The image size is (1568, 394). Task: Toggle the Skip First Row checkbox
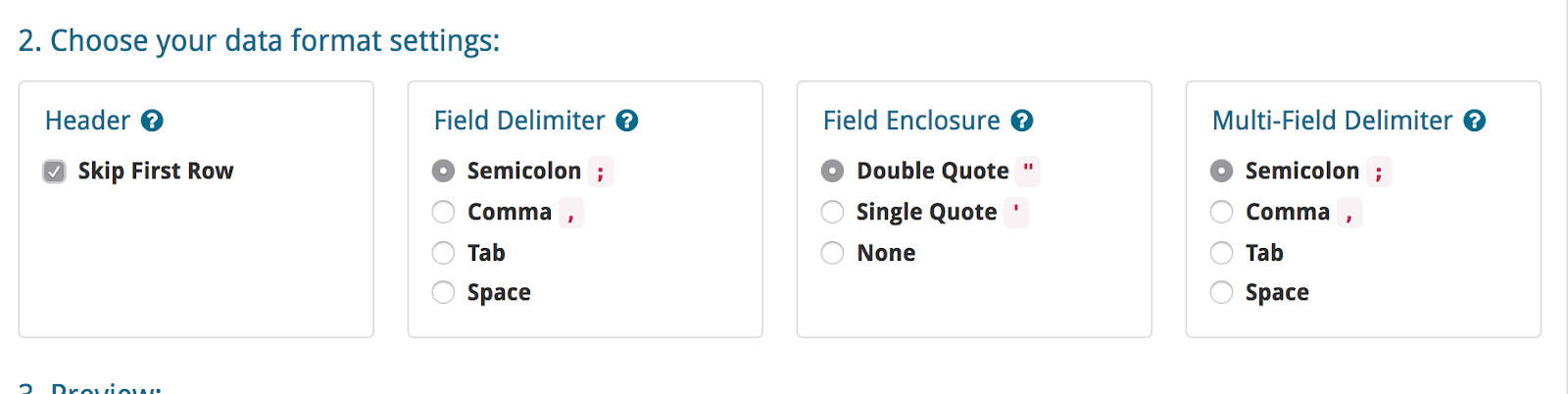point(54,172)
